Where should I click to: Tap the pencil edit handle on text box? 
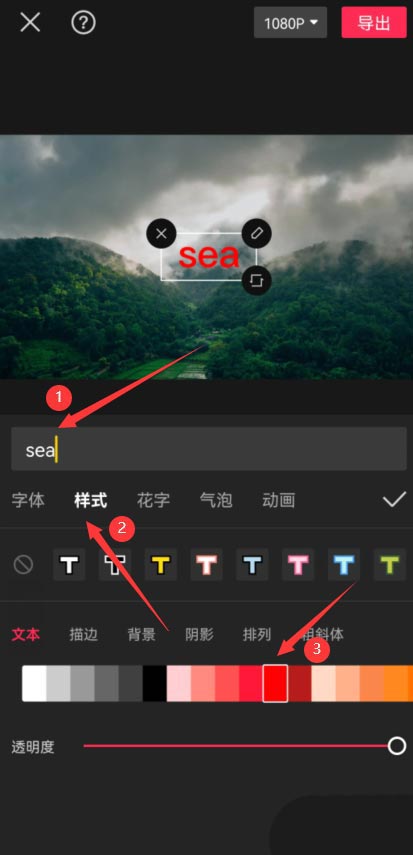coord(256,234)
